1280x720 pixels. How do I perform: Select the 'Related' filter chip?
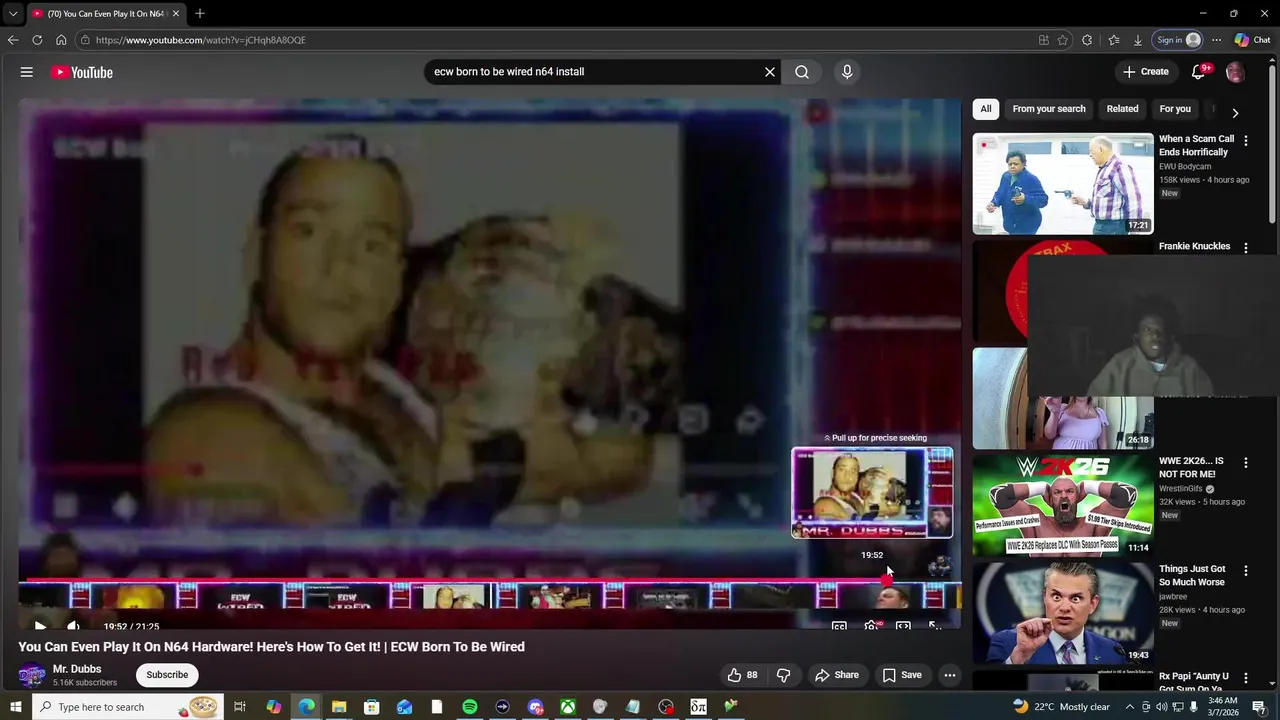(x=1122, y=109)
